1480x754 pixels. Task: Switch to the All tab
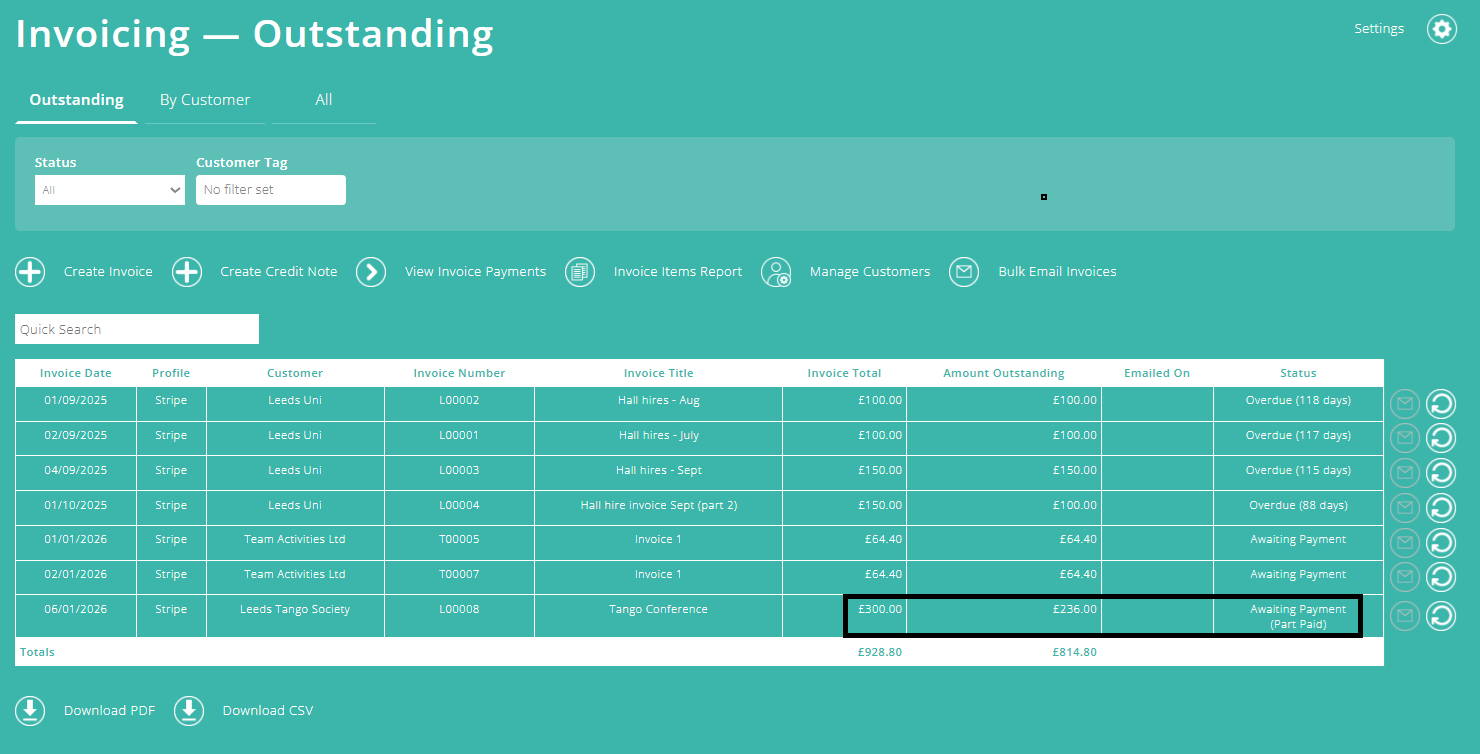click(323, 99)
